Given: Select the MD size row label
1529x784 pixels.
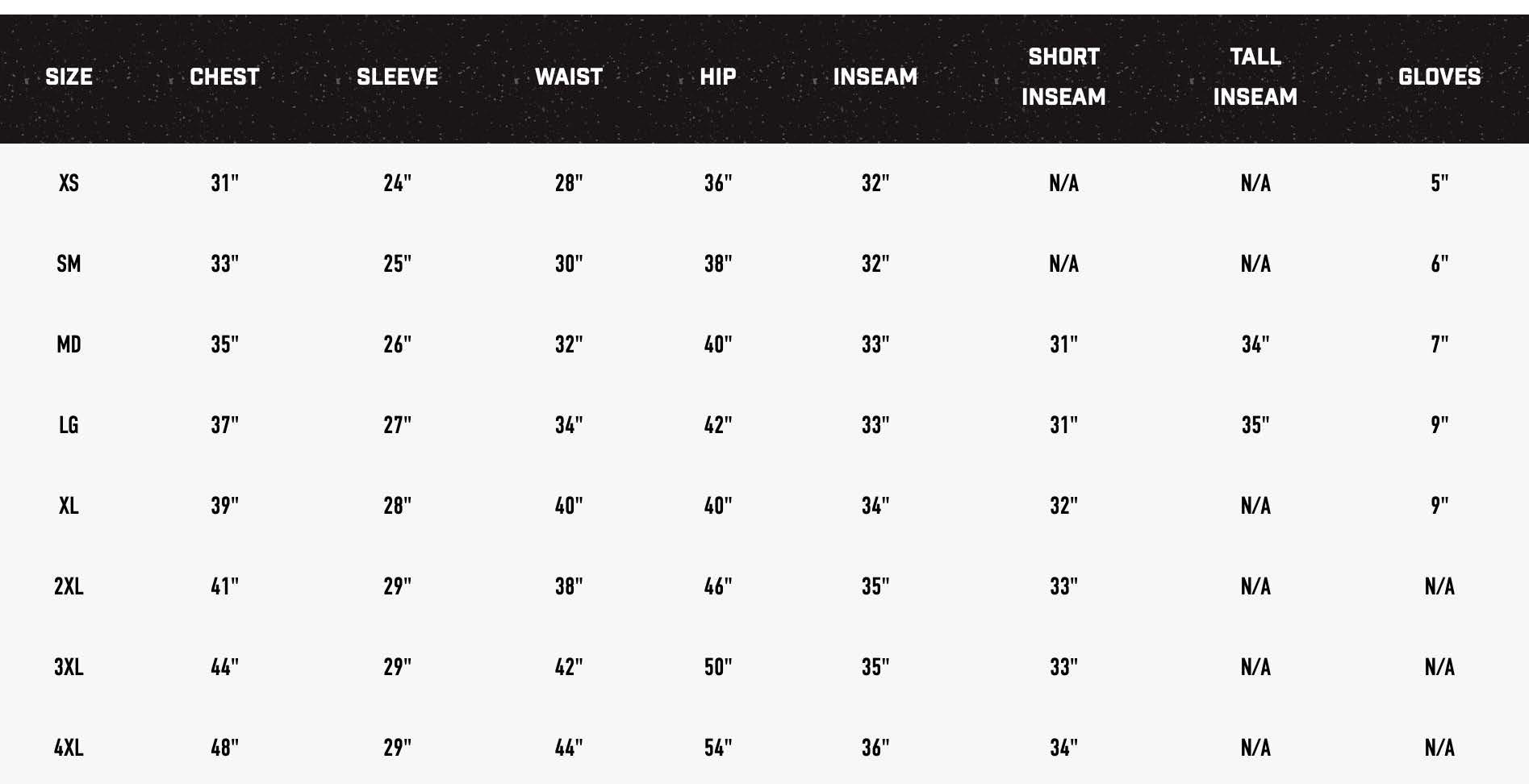Looking at the screenshot, I should coord(69,344).
